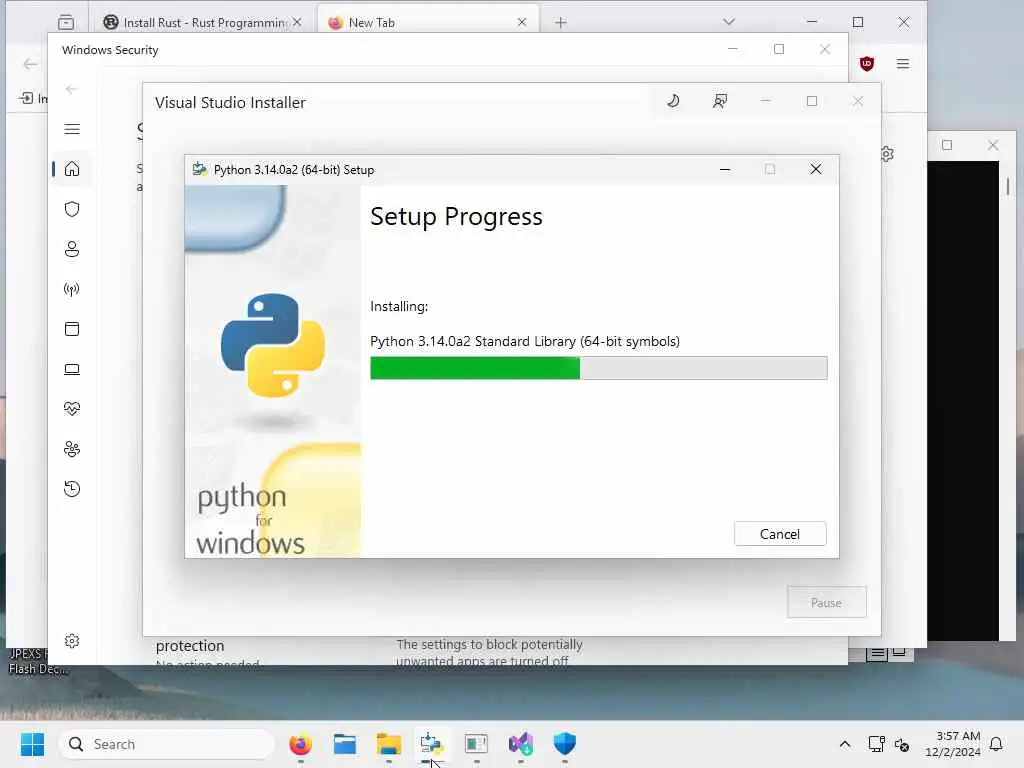This screenshot has width=1024, height=768.
Task: Open Family options icon in sidebar
Action: (72, 449)
